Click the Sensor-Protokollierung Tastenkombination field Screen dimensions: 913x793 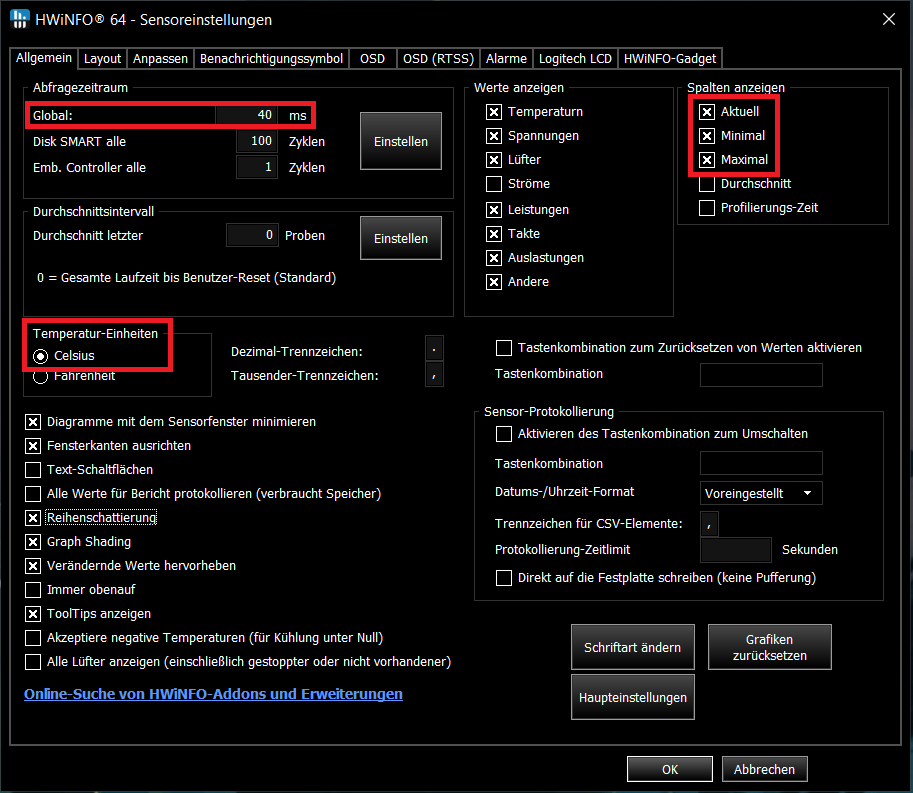tap(761, 463)
